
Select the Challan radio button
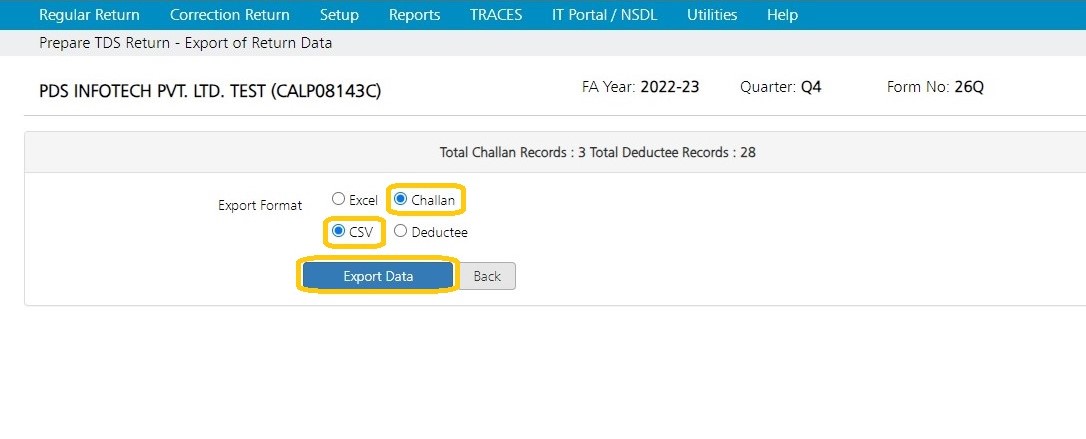[x=400, y=199]
